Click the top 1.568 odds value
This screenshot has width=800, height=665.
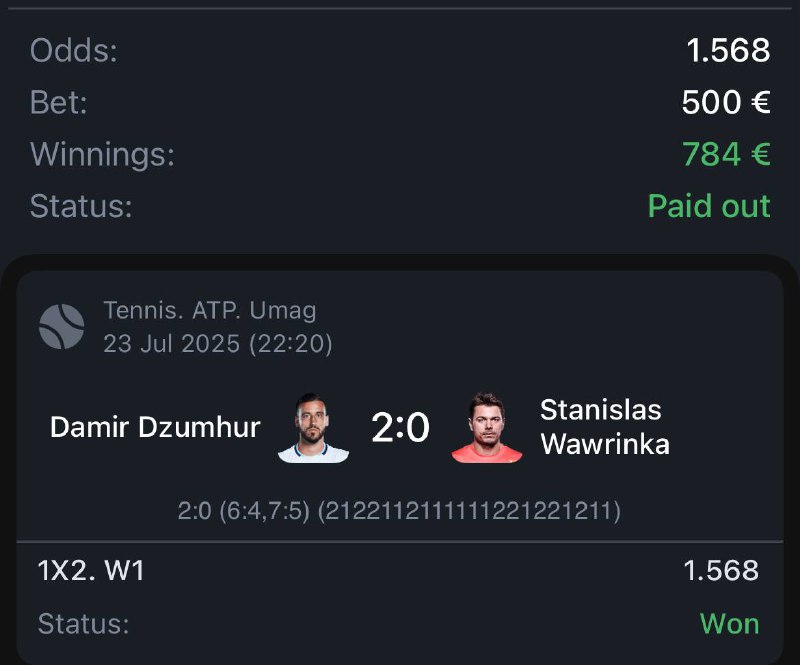728,50
